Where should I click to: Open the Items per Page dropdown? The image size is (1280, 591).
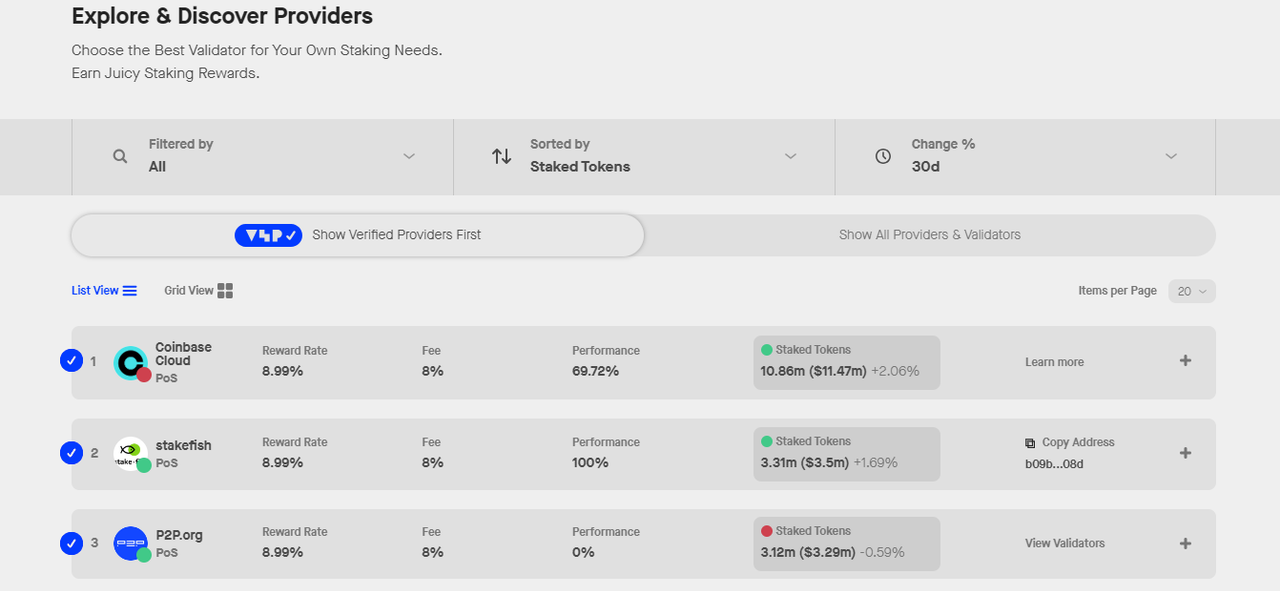point(1192,291)
